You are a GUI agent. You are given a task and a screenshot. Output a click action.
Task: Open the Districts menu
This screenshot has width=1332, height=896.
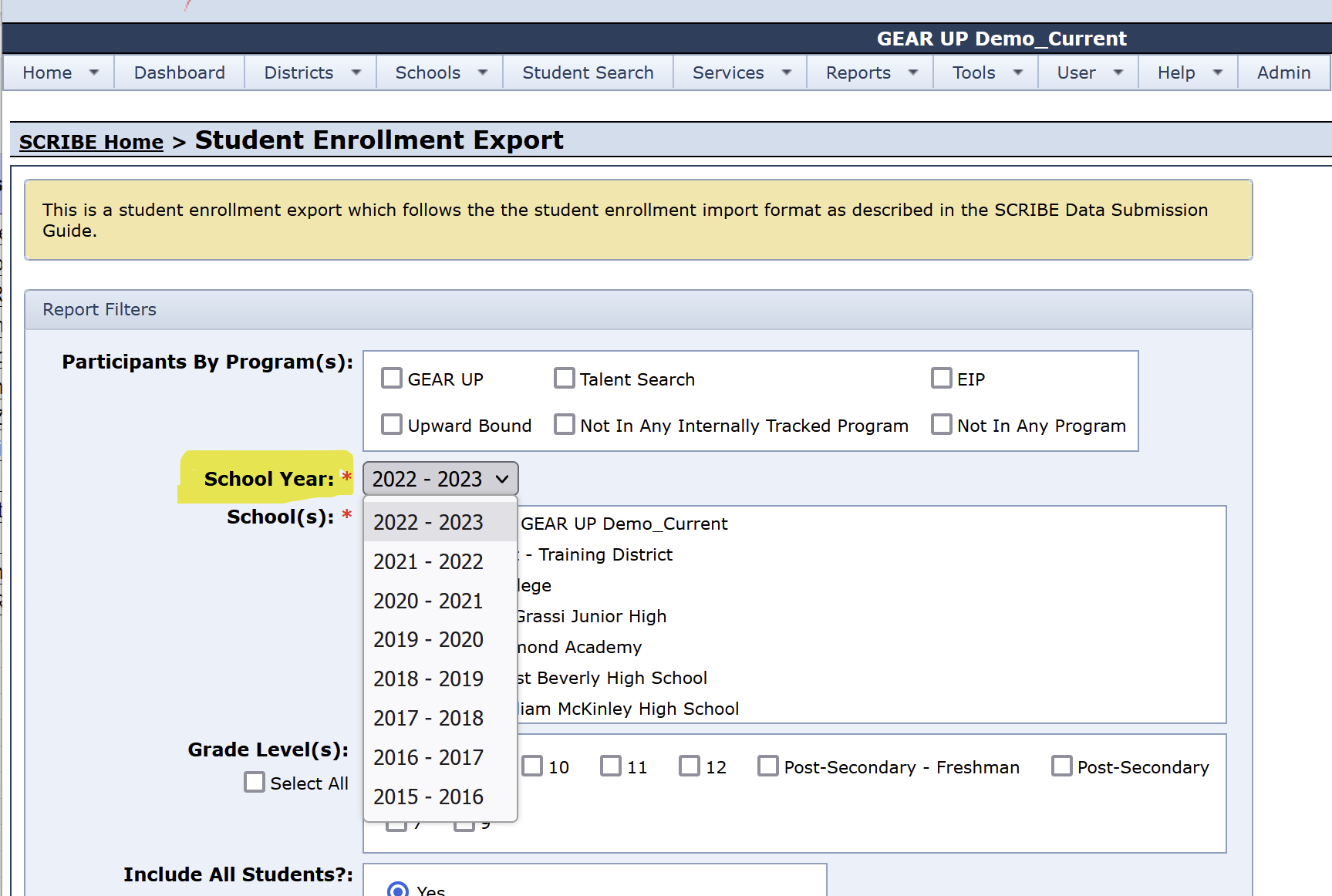(x=311, y=72)
